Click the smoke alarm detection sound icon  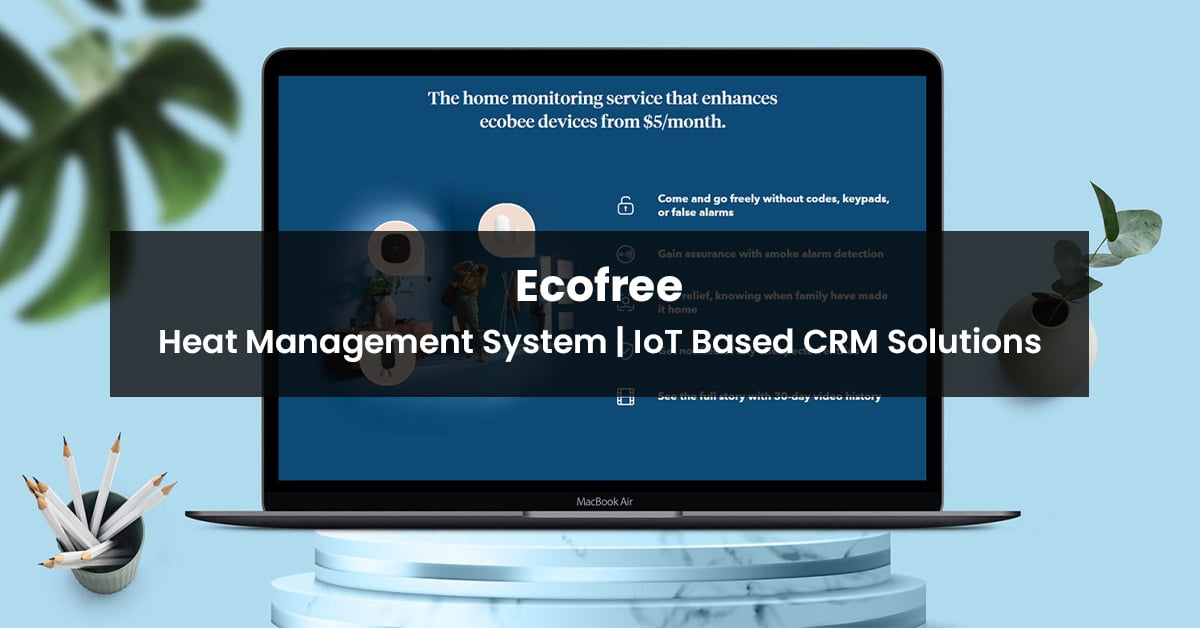[626, 252]
